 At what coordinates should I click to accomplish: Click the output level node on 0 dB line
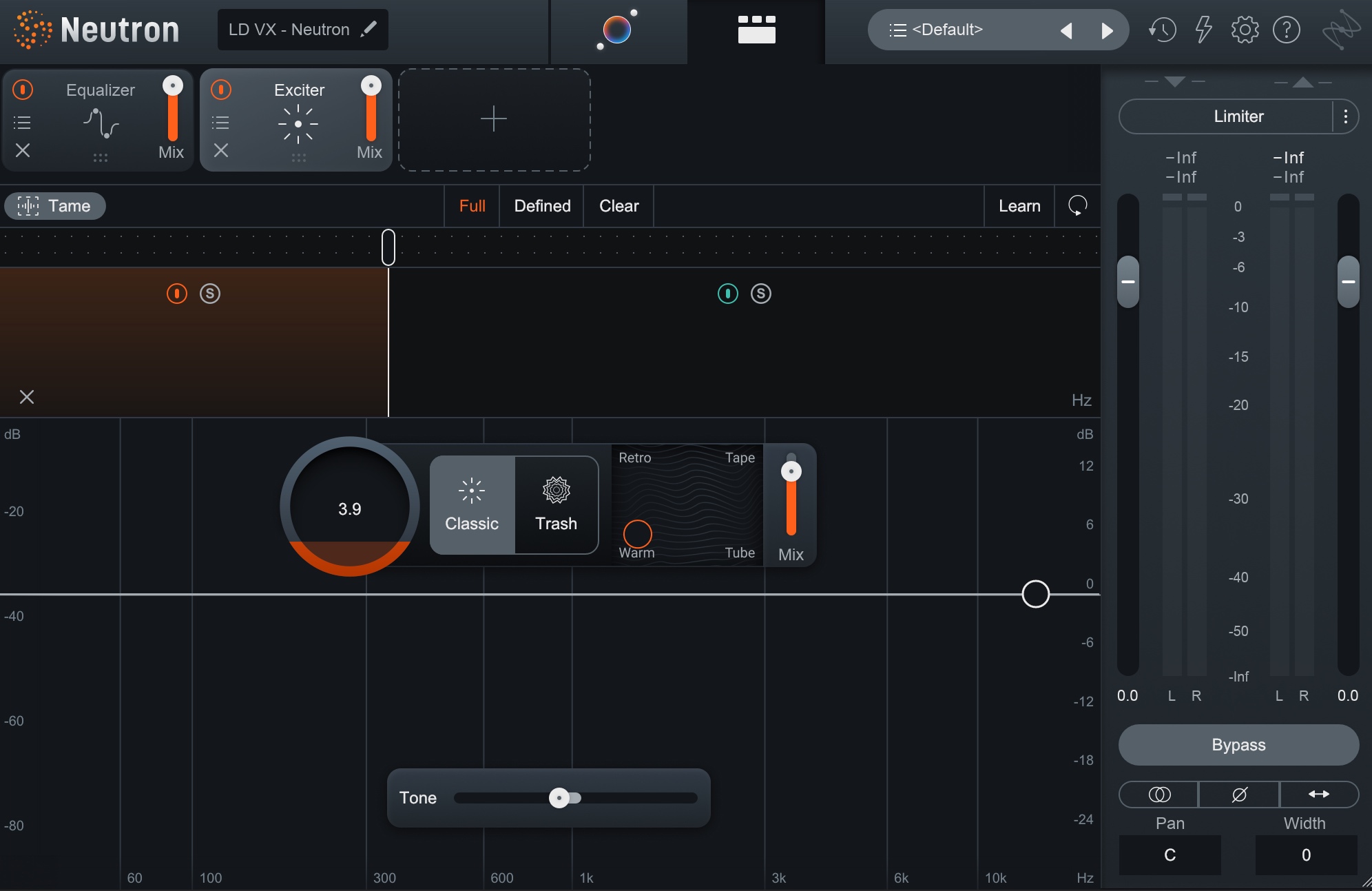[1036, 594]
